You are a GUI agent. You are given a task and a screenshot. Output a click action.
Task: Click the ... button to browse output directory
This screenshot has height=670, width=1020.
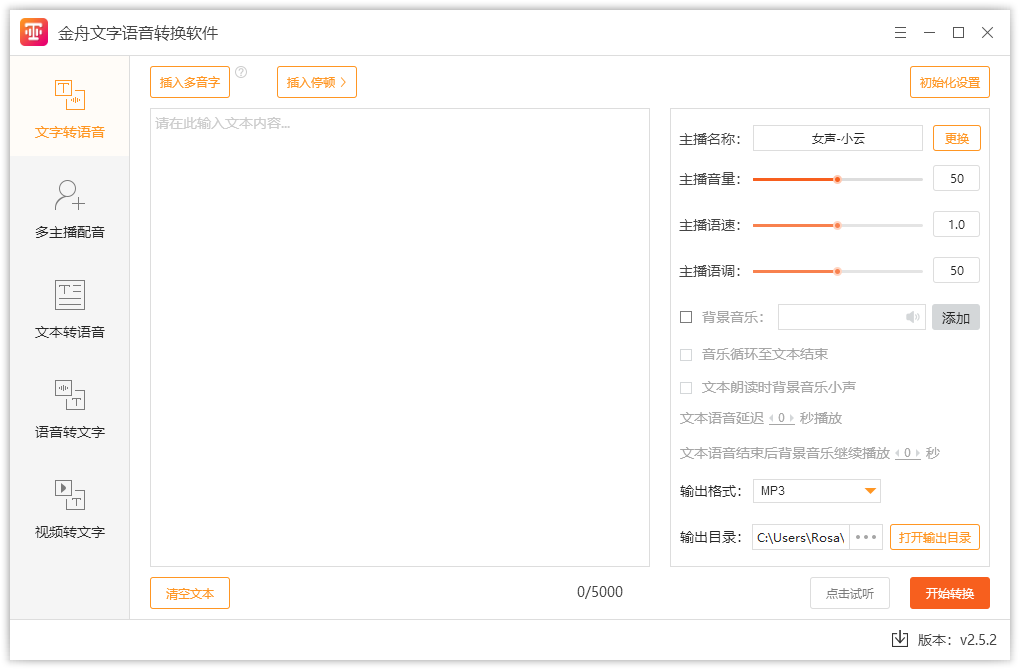coord(866,537)
